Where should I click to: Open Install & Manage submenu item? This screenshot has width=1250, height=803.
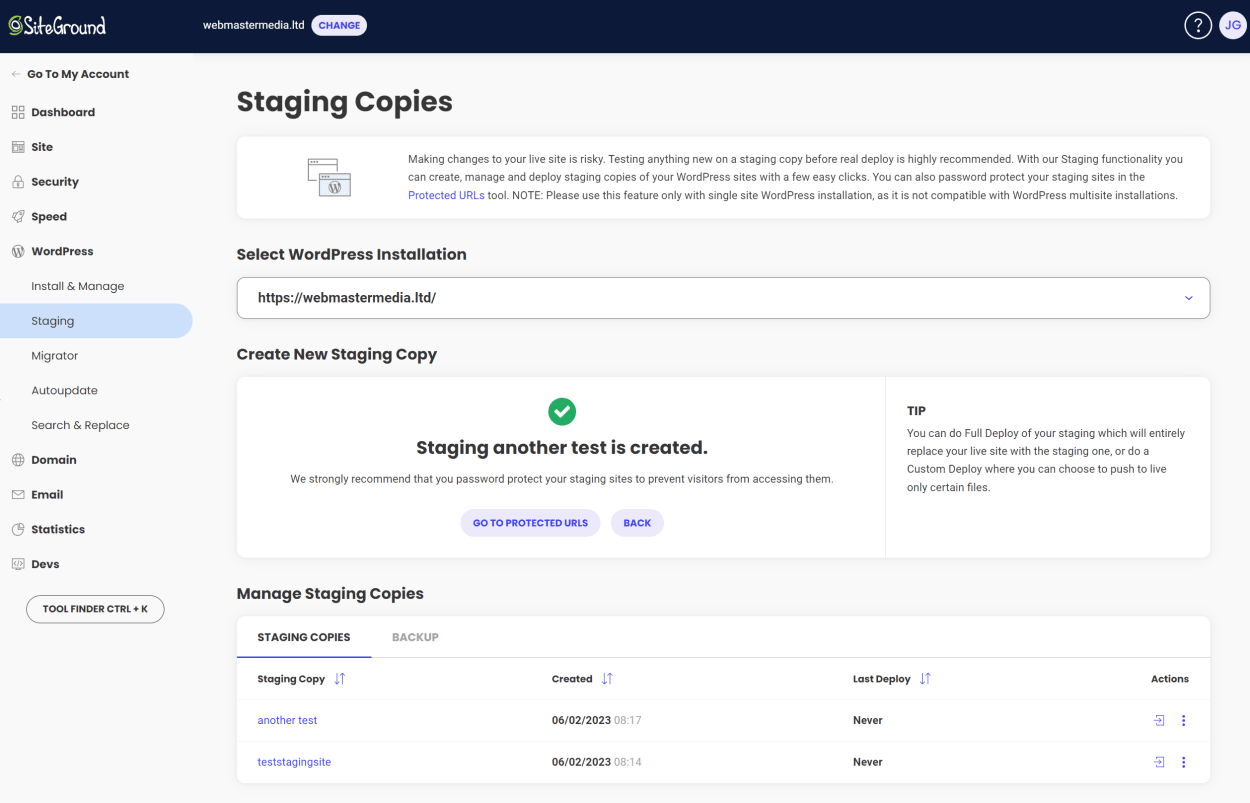pyautogui.click(x=78, y=286)
